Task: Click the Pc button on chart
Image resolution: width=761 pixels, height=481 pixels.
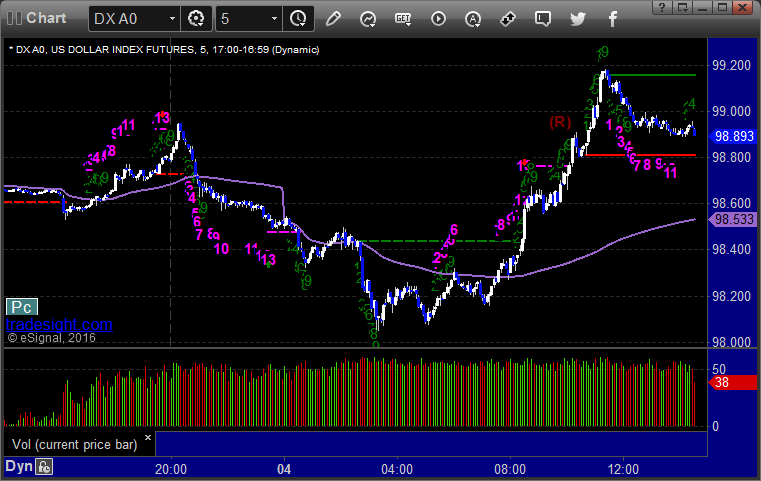Action: click(22, 307)
